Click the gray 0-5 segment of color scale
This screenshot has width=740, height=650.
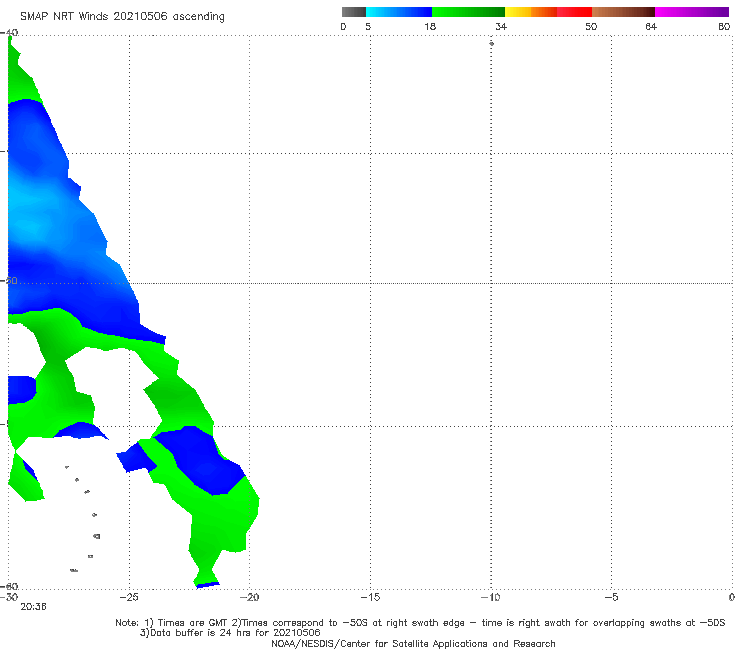[354, 12]
